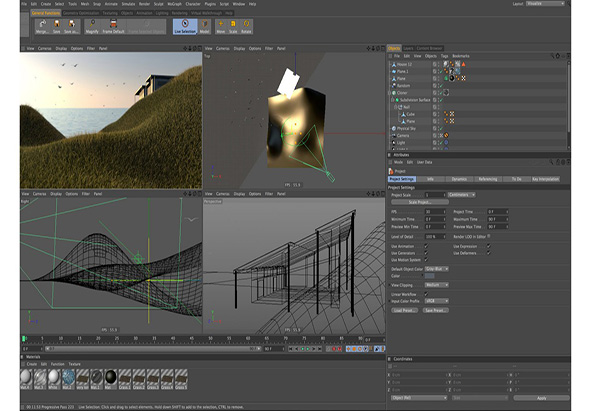Open the Default Object Color dropdown
Screen dimensions: 590x411
(x=436, y=269)
